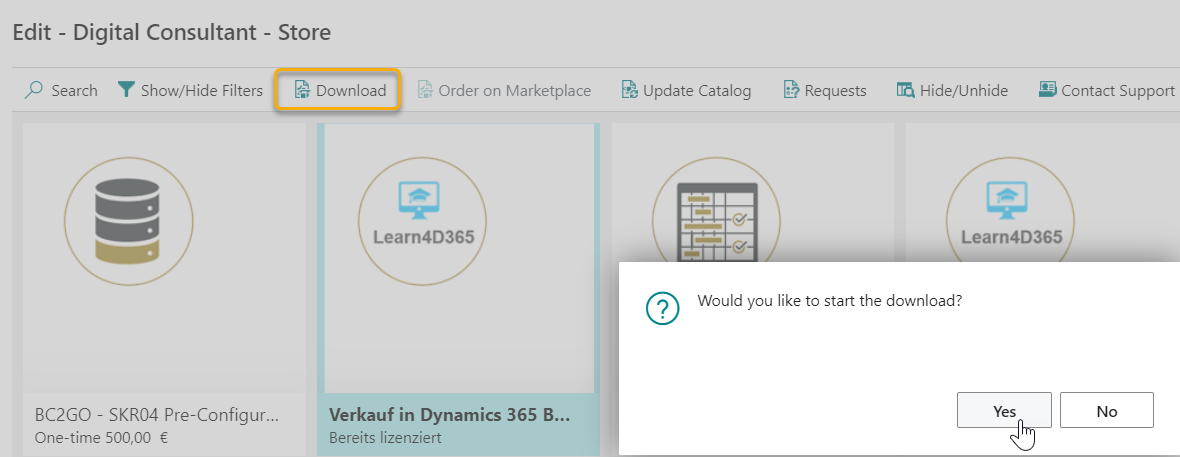Screen dimensions: 1180x457
Task: Click the funnel Show/Hide Filters icon
Action: click(x=126, y=90)
